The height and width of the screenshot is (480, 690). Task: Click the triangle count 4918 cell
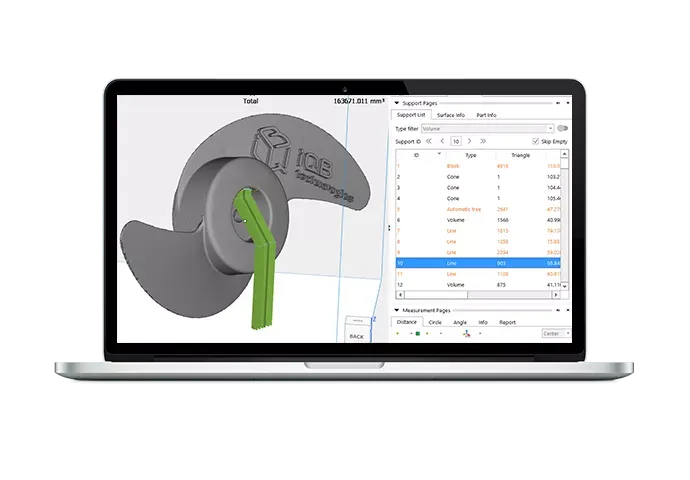503,166
